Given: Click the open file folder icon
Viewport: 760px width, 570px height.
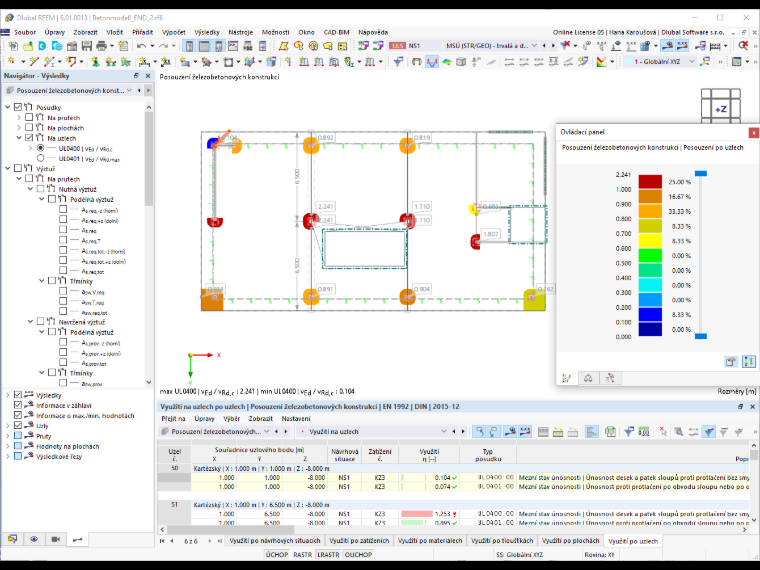Looking at the screenshot, I should [28, 46].
